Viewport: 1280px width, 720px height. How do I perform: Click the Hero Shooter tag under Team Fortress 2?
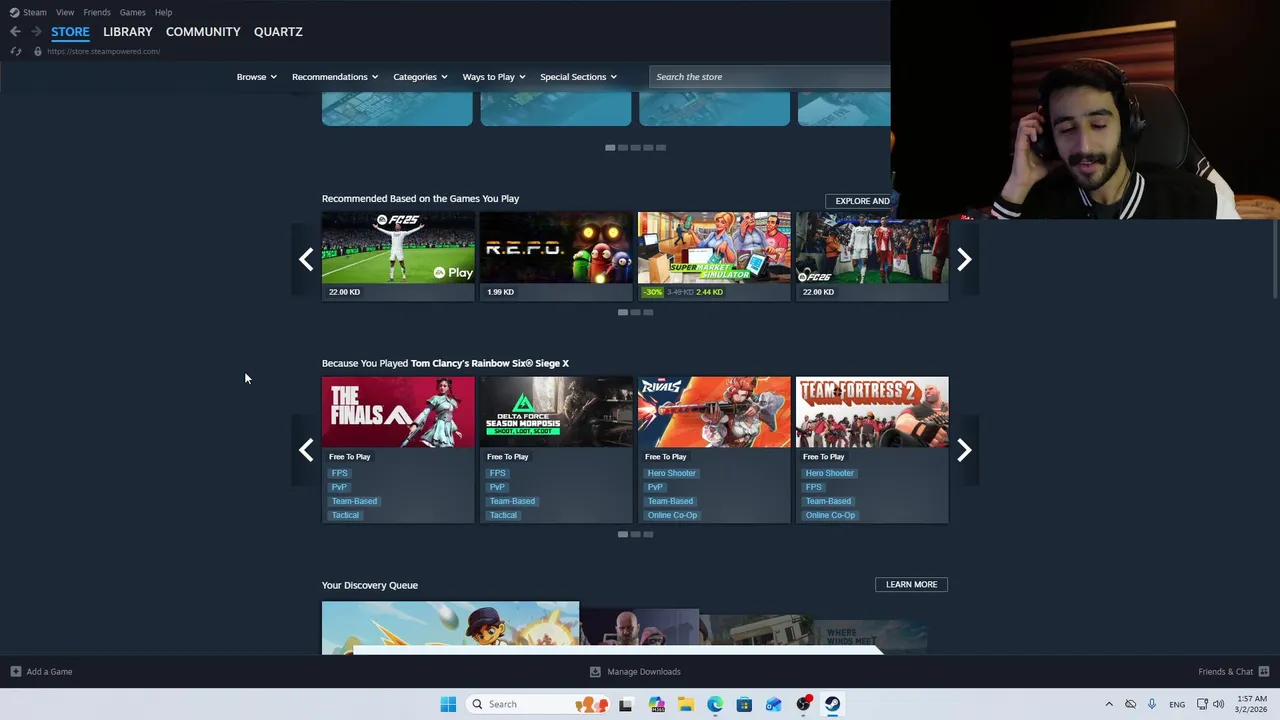pos(830,473)
